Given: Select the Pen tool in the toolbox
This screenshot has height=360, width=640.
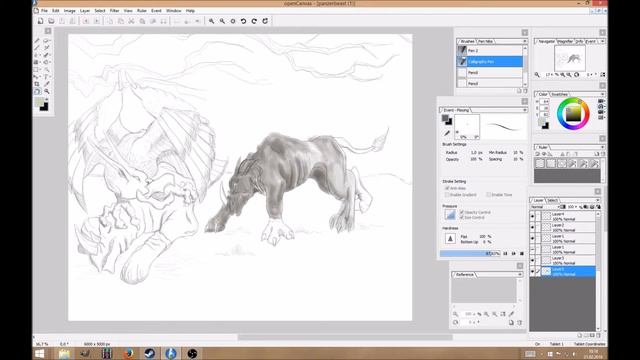Looking at the screenshot, I should pyautogui.click(x=37, y=40).
